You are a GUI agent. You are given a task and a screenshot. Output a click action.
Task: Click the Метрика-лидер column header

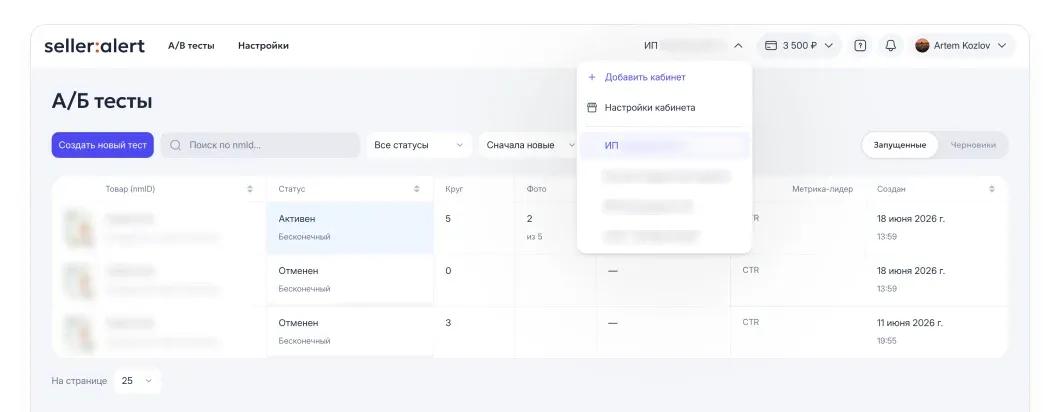(822, 189)
